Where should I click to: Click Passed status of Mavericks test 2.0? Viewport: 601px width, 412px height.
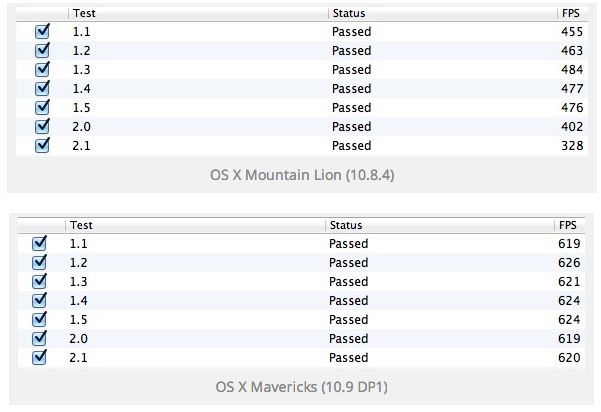(350, 338)
